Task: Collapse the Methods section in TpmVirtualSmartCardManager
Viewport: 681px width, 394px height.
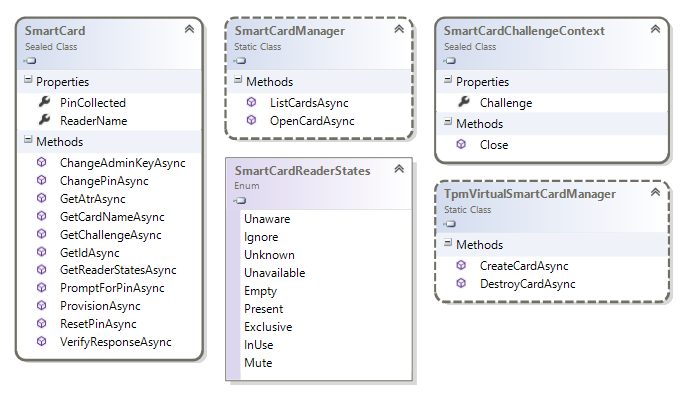Action: 448,242
